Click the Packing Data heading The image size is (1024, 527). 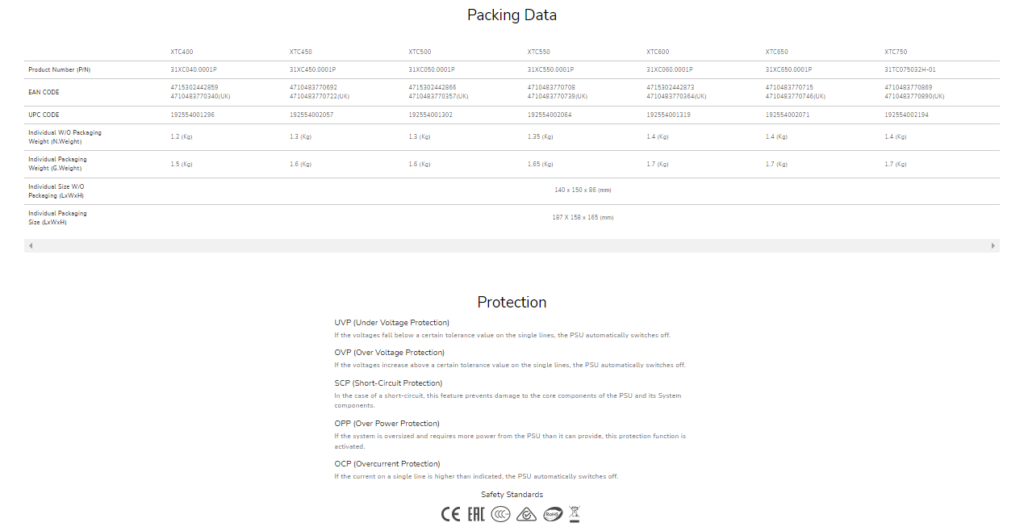512,15
